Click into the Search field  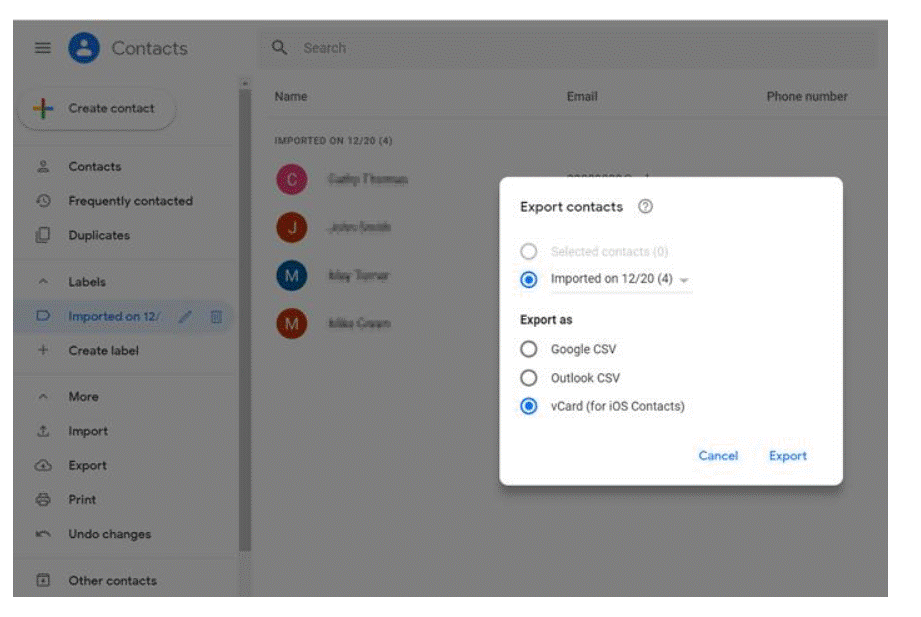click(x=569, y=48)
